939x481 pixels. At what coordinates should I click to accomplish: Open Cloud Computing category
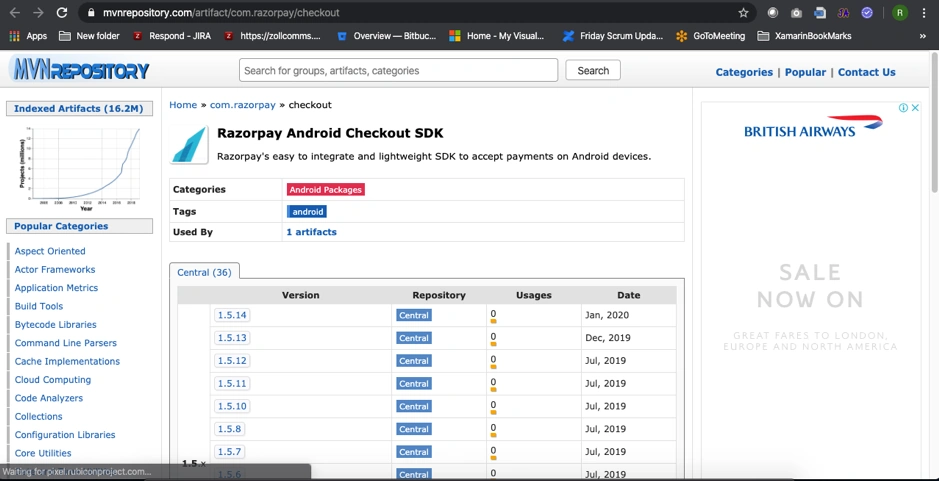[x=53, y=380]
